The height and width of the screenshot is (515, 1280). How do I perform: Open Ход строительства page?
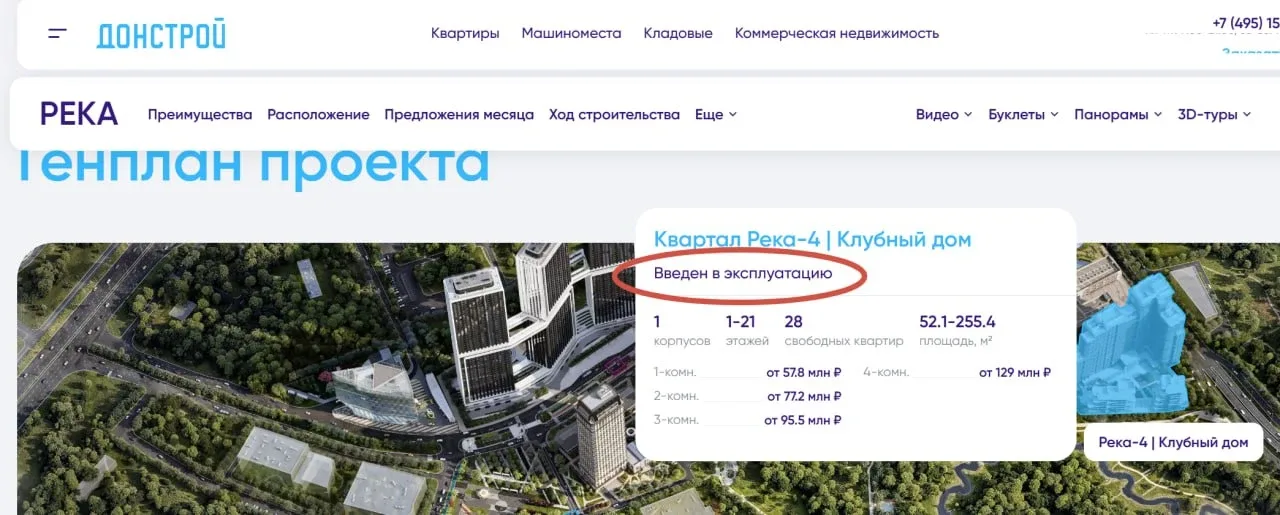click(x=614, y=114)
